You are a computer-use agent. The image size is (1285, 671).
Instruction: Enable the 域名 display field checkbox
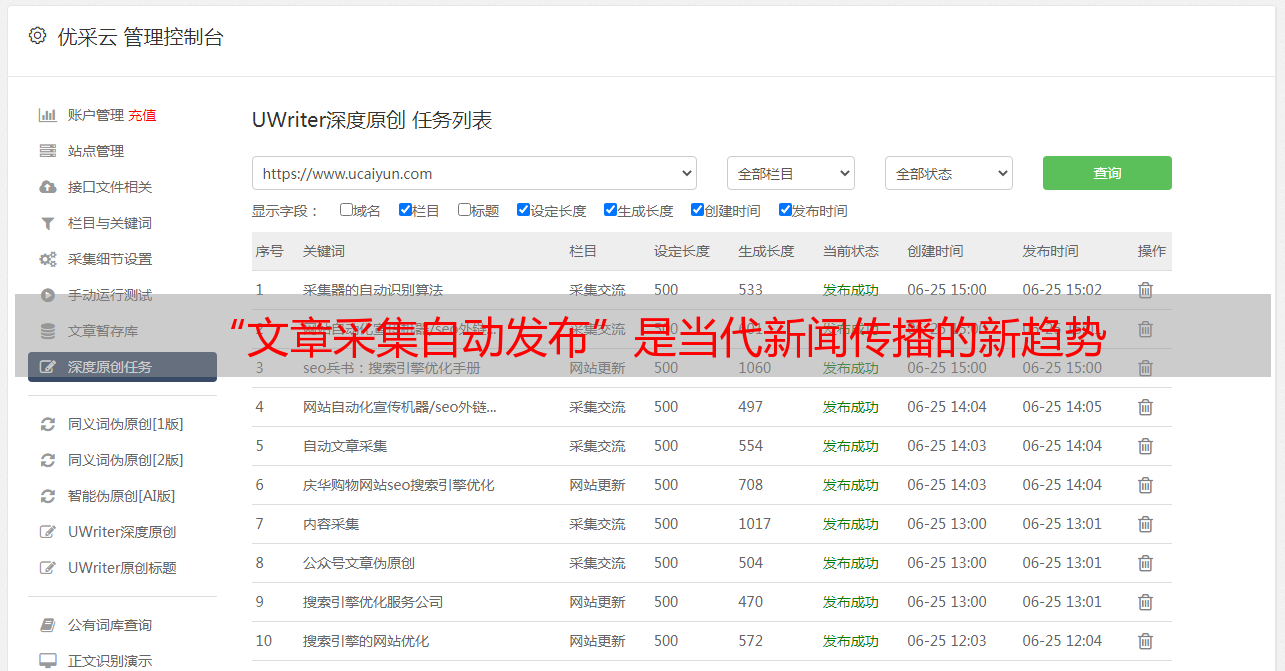point(346,210)
